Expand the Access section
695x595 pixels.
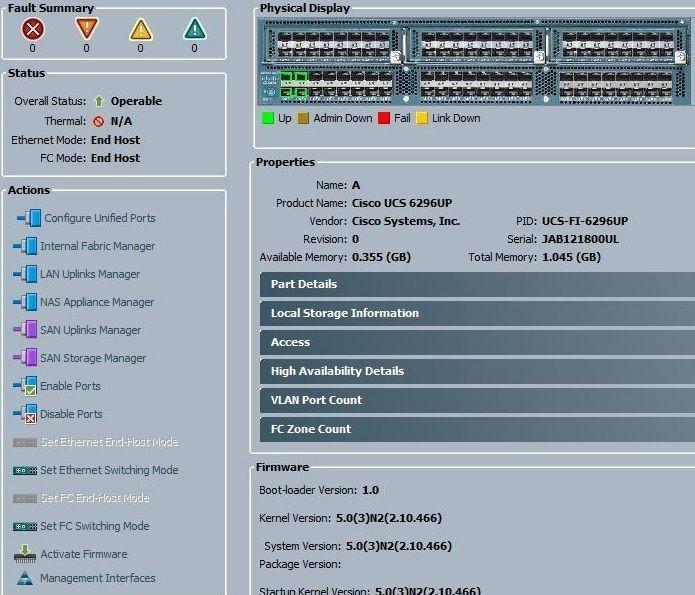pos(477,342)
